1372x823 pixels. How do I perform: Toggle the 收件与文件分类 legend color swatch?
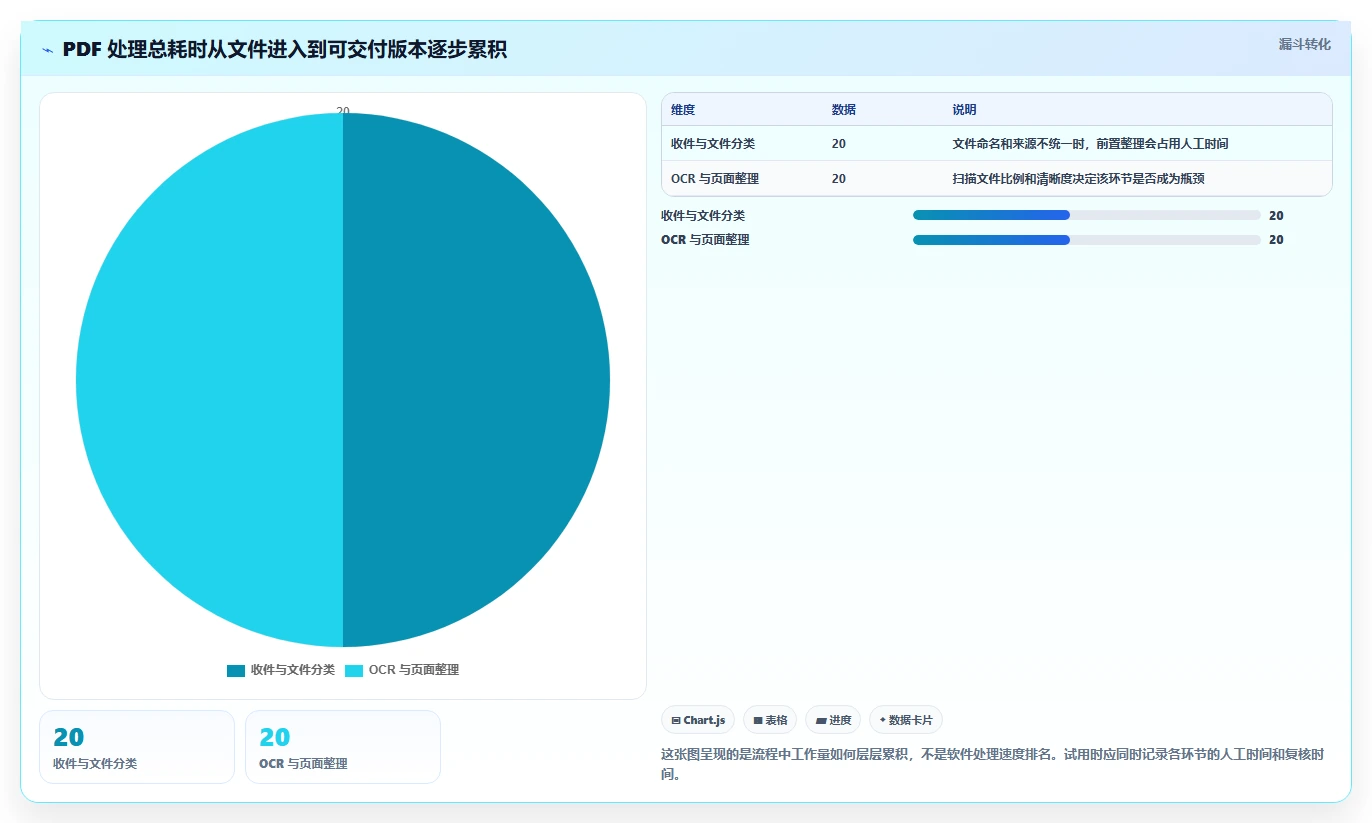click(236, 670)
